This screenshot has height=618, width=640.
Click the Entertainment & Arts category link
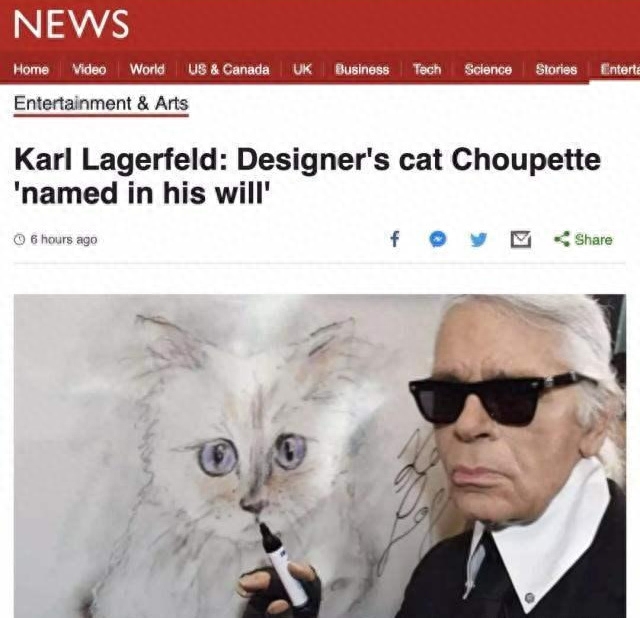(x=101, y=104)
